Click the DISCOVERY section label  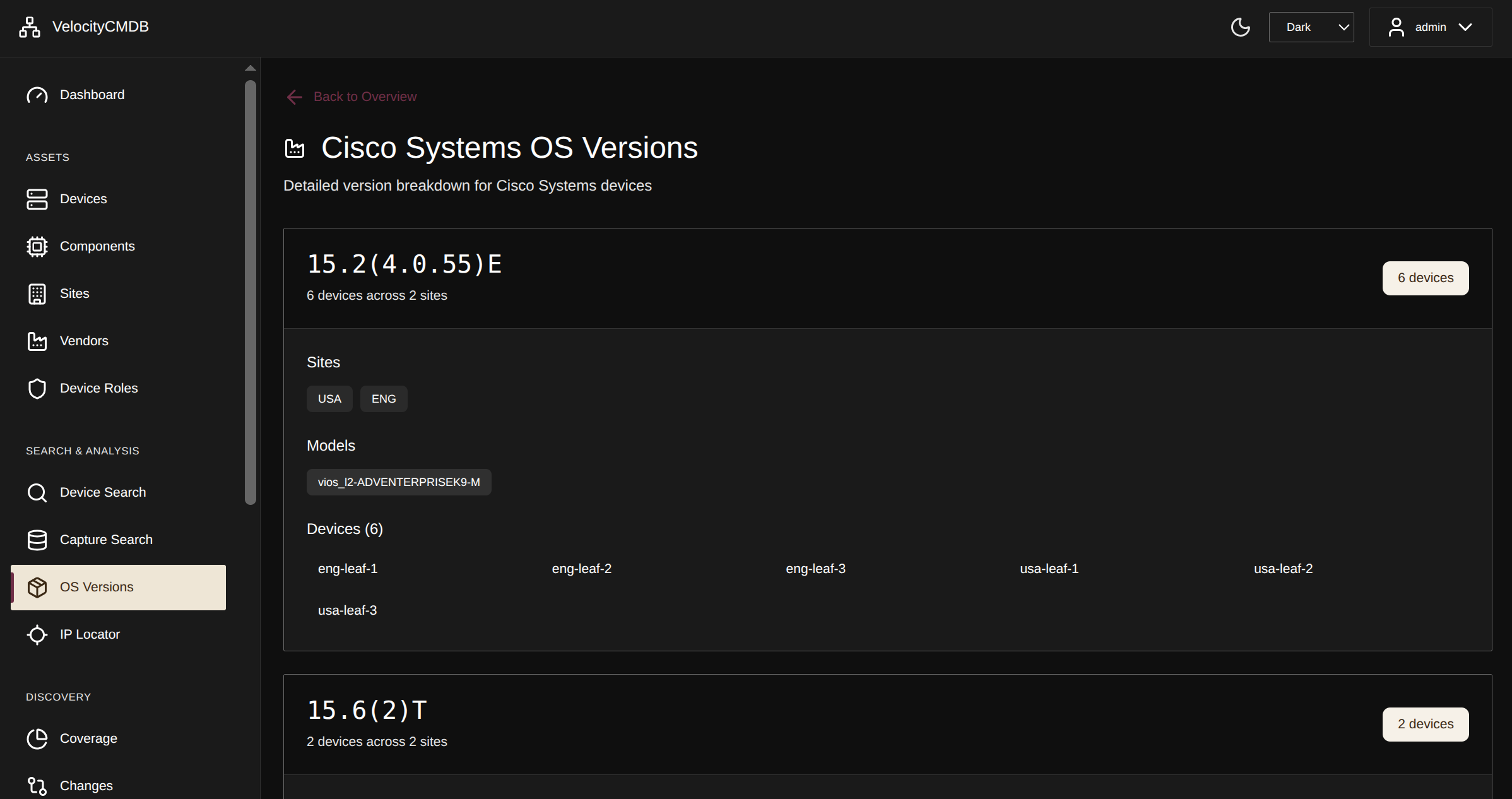[x=58, y=697]
